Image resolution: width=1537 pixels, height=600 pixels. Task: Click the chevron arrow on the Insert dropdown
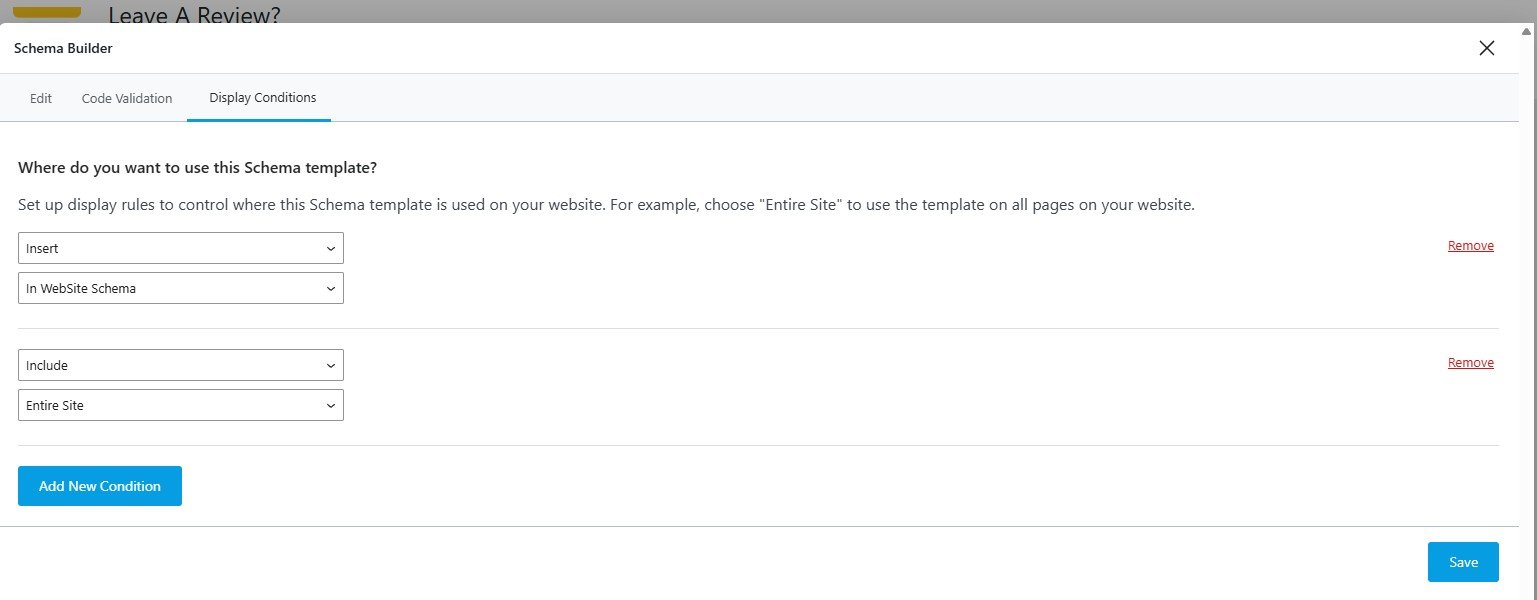tap(331, 249)
